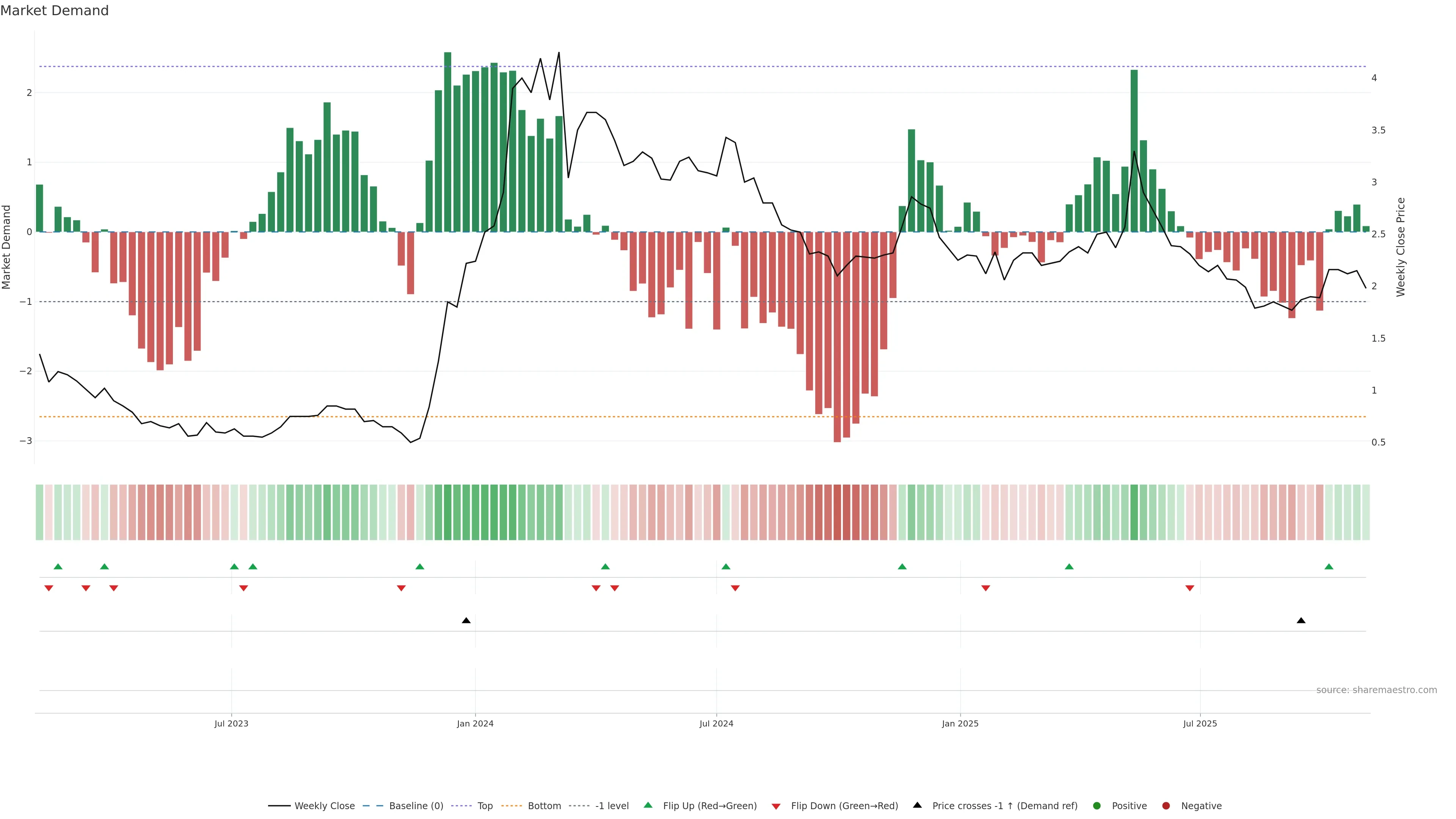Hide the Top dotted line via legend
This screenshot has height=819, width=1456.
[485, 806]
